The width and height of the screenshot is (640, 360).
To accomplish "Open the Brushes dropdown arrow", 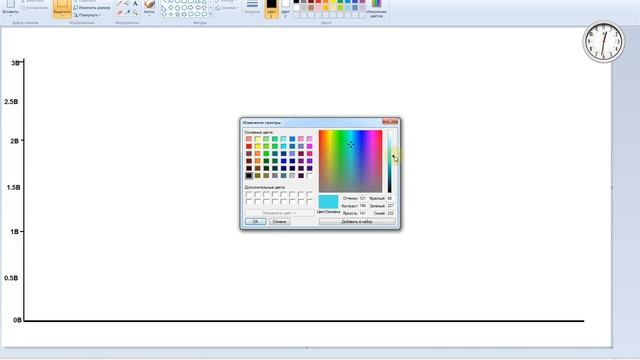I will tap(149, 15).
